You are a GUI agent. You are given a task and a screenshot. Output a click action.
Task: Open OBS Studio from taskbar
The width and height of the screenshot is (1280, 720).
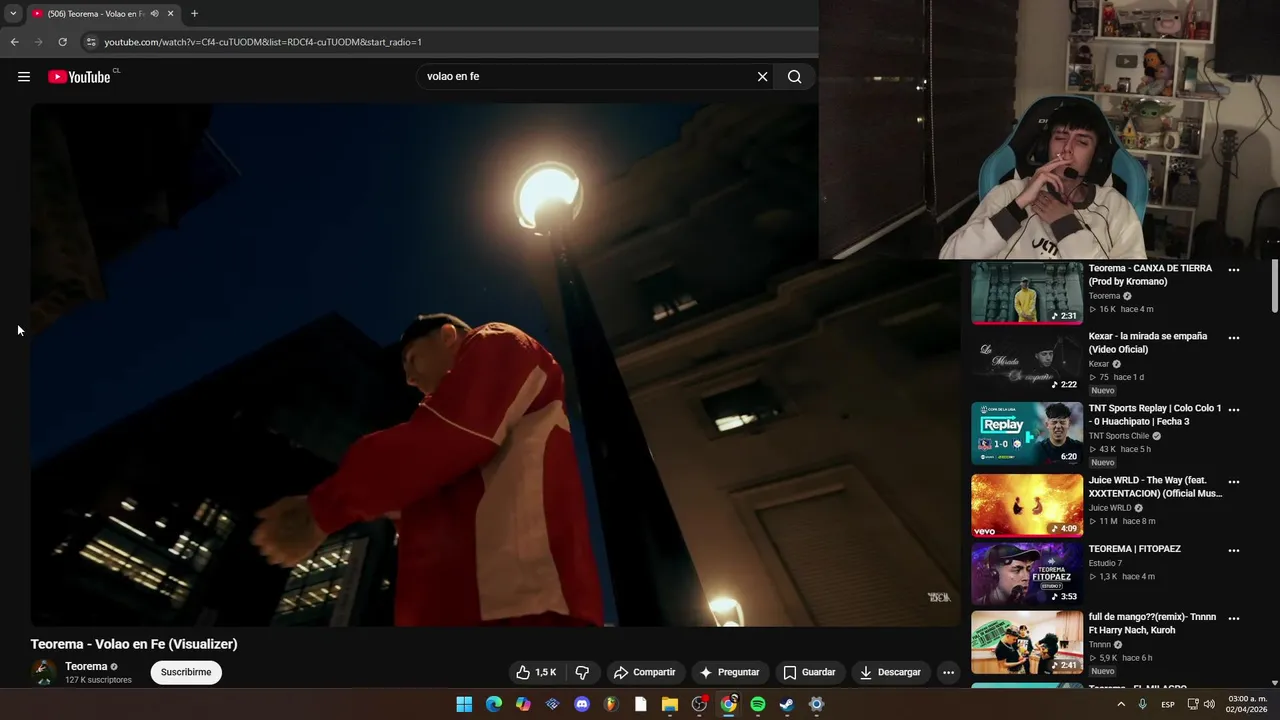pyautogui.click(x=699, y=704)
